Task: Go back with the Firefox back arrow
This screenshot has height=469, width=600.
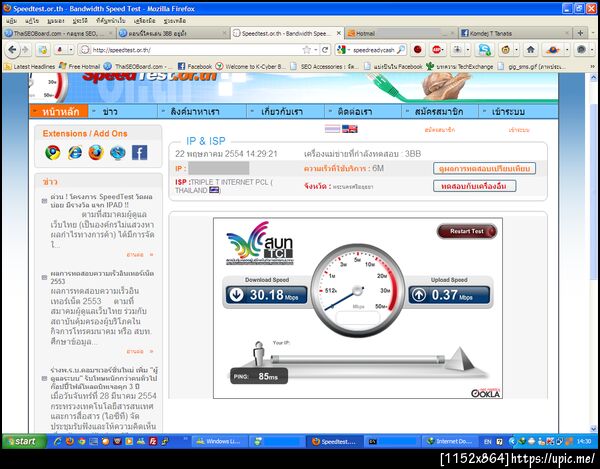Action: [x=13, y=50]
